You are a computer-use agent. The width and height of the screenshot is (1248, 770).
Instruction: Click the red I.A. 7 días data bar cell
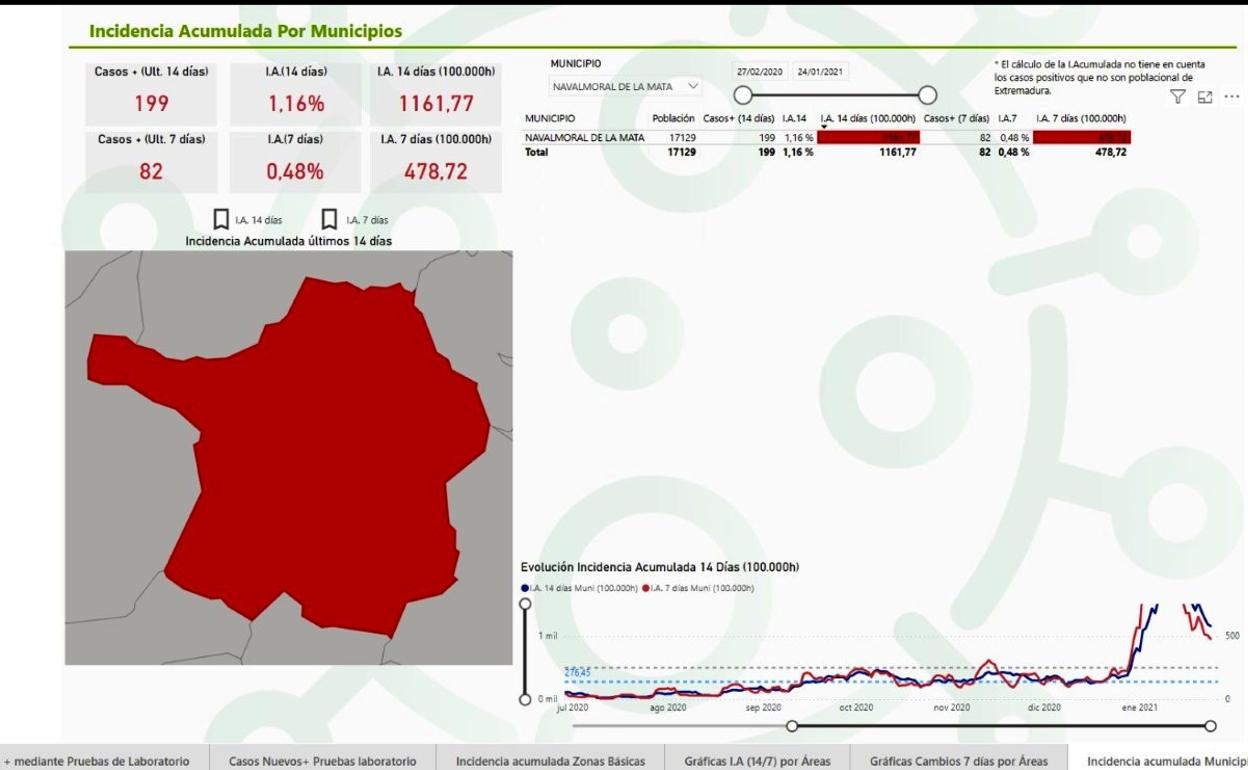pos(1082,137)
